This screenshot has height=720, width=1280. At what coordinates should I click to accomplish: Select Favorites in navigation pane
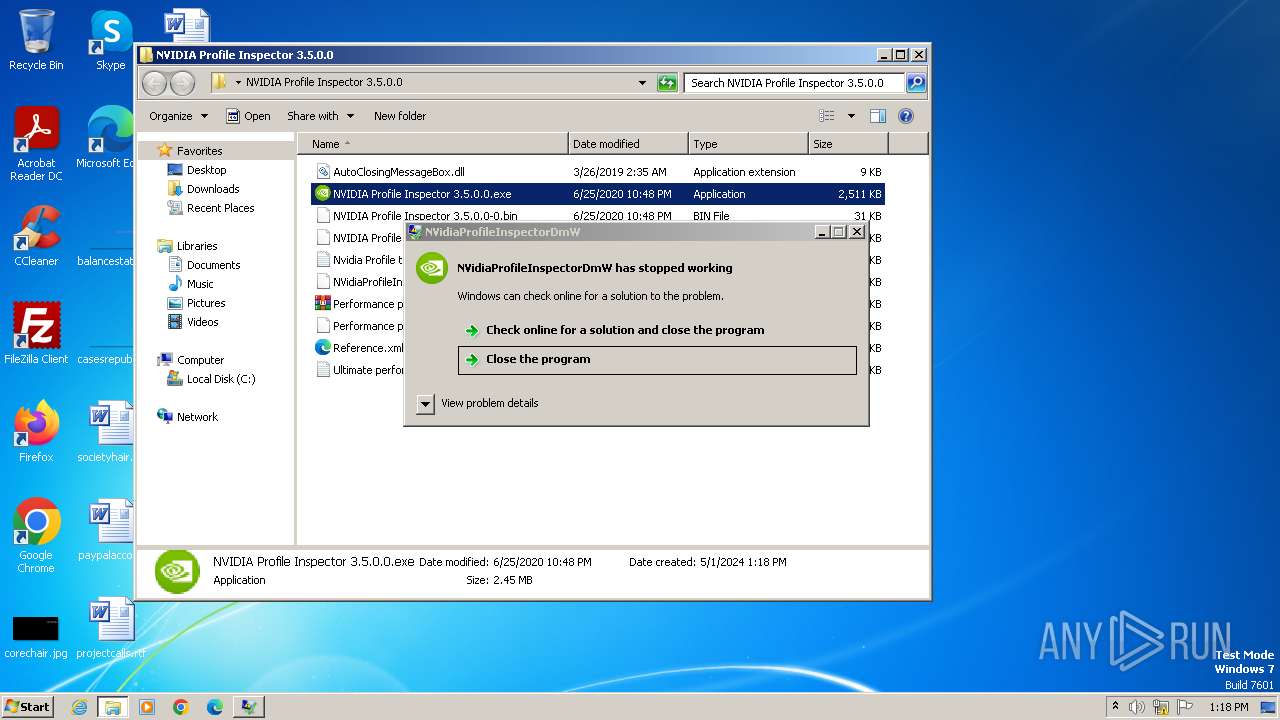[x=200, y=151]
